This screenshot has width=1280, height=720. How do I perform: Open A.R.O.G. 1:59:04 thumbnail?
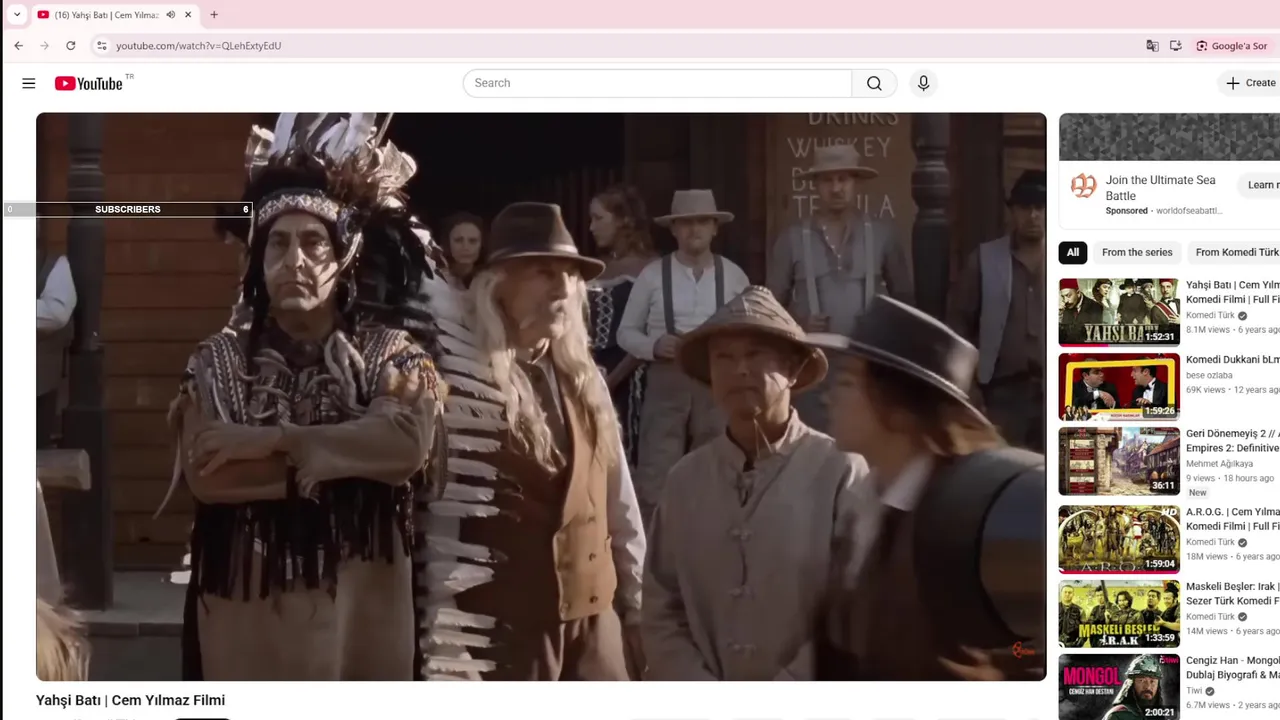coord(1119,539)
